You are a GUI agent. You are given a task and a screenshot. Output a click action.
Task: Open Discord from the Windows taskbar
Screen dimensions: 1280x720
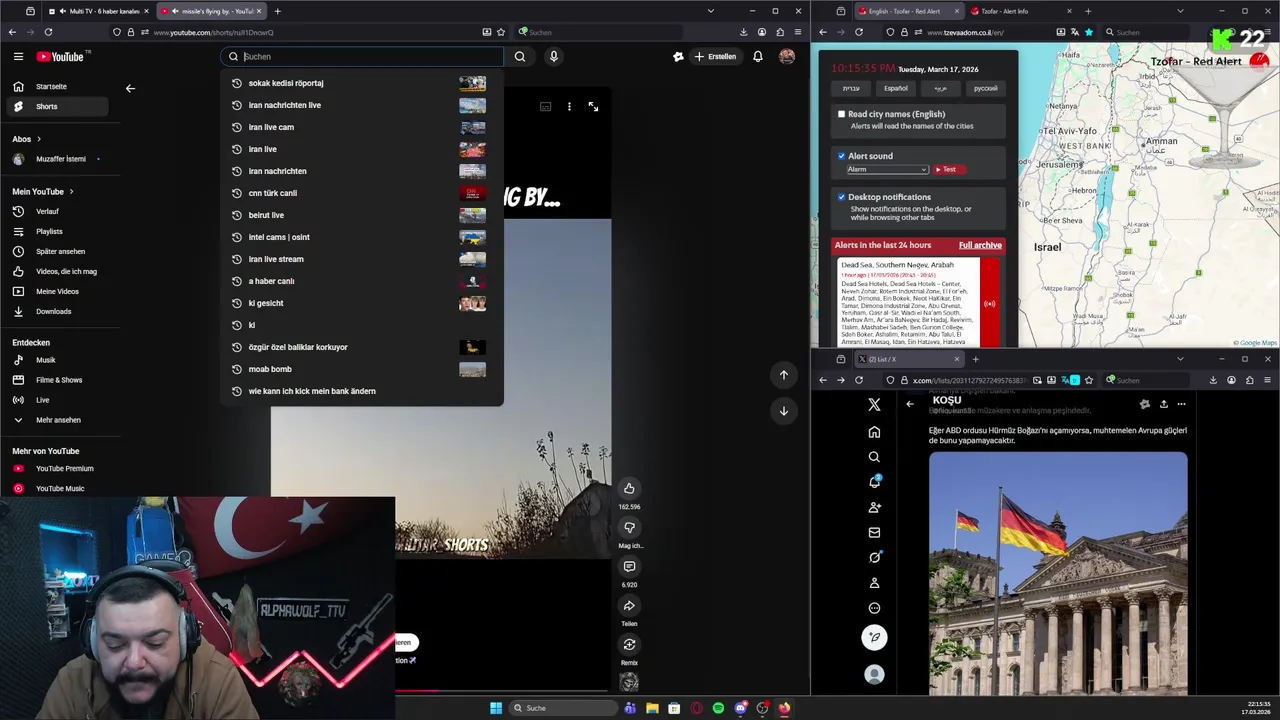[x=740, y=708]
